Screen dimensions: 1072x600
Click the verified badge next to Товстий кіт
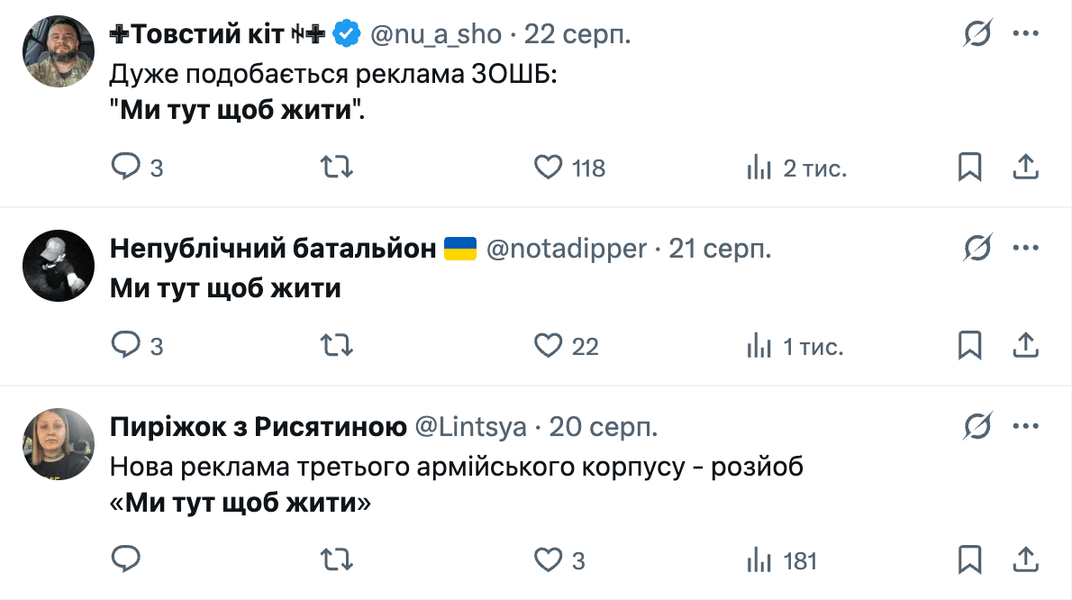click(344, 31)
